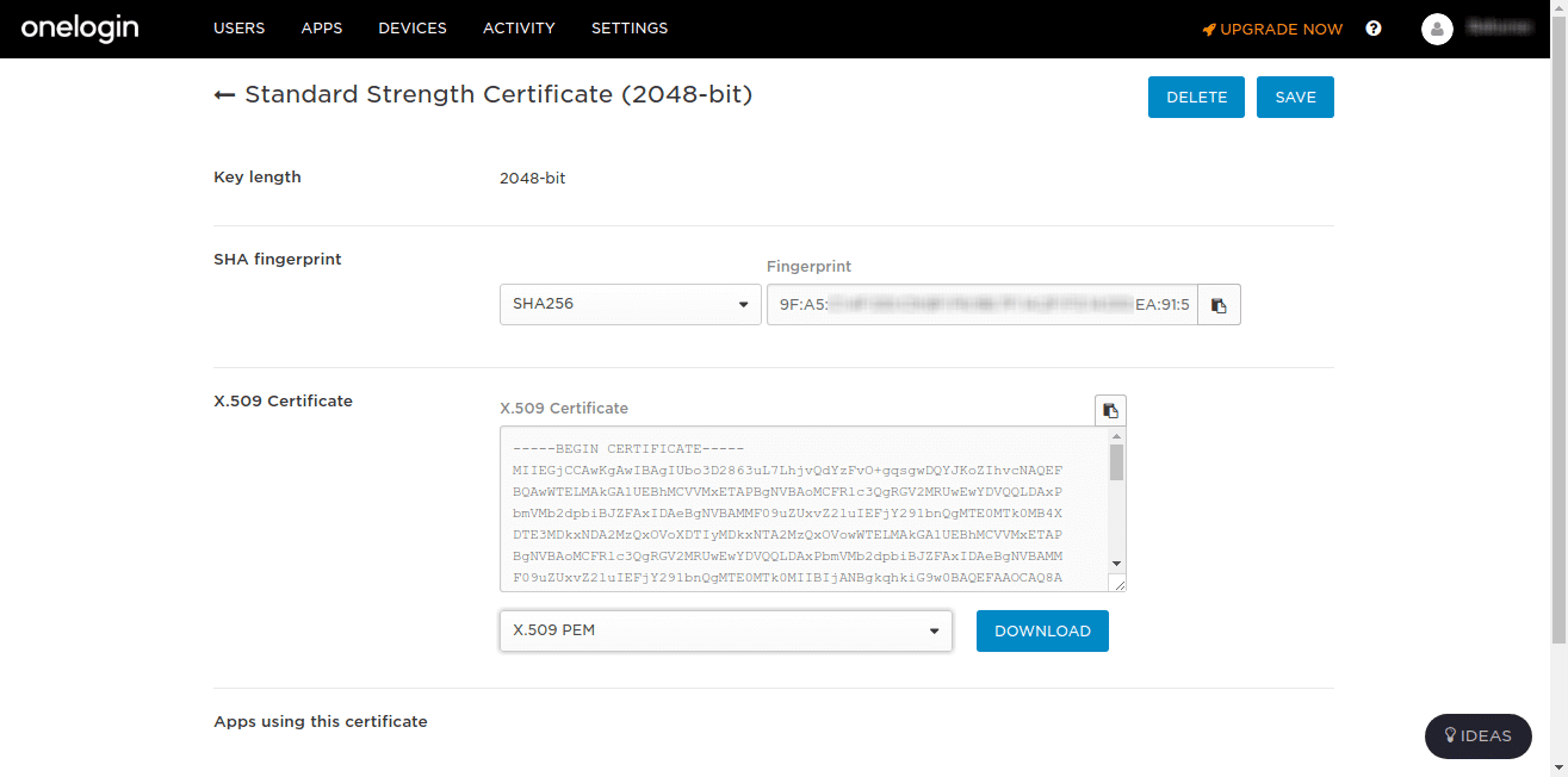The height and width of the screenshot is (777, 1568).
Task: Download the certificate
Action: point(1042,631)
